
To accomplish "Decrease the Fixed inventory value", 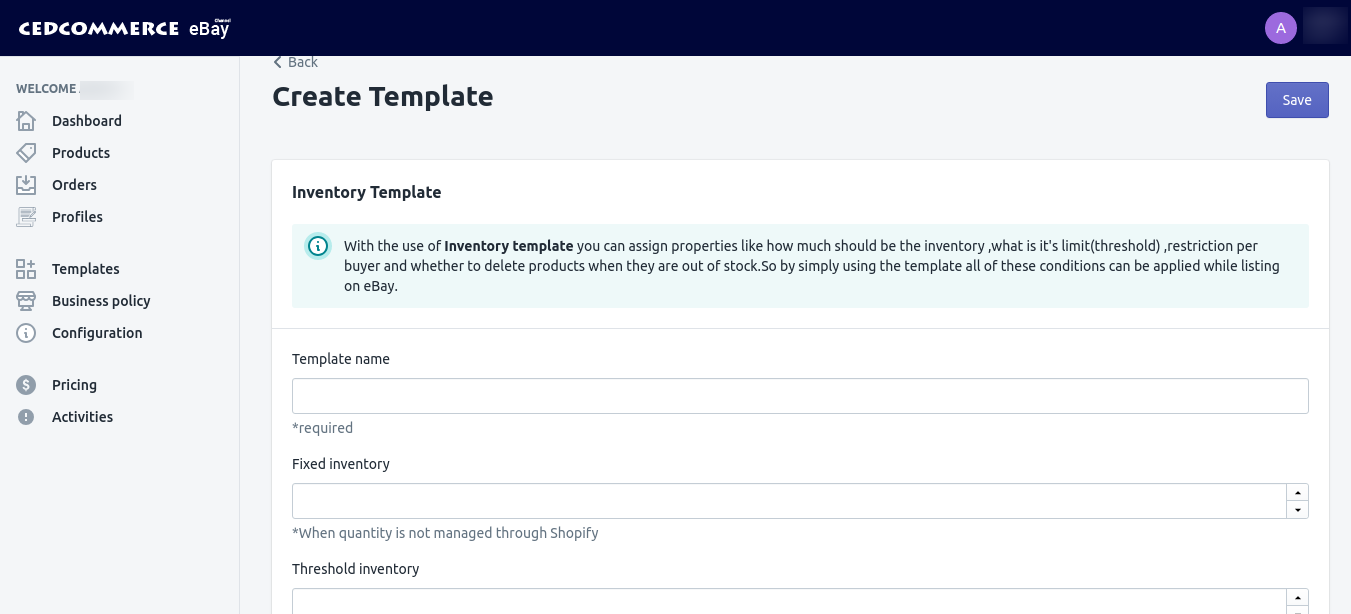I will [1297, 510].
